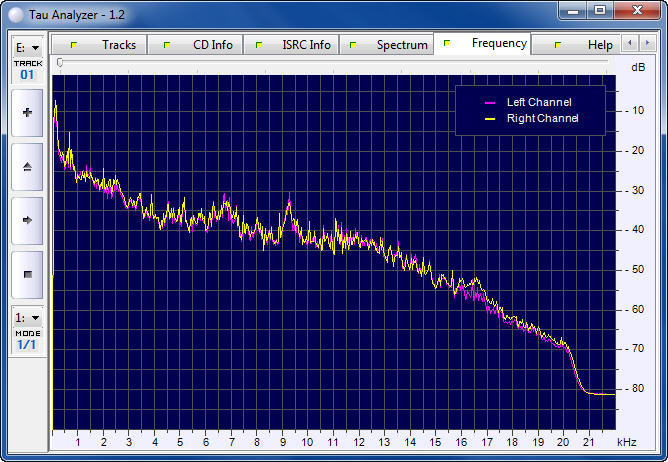Expand the analysis mode 1: dropdown
Viewport: 668px width, 462px height.
(x=27, y=317)
